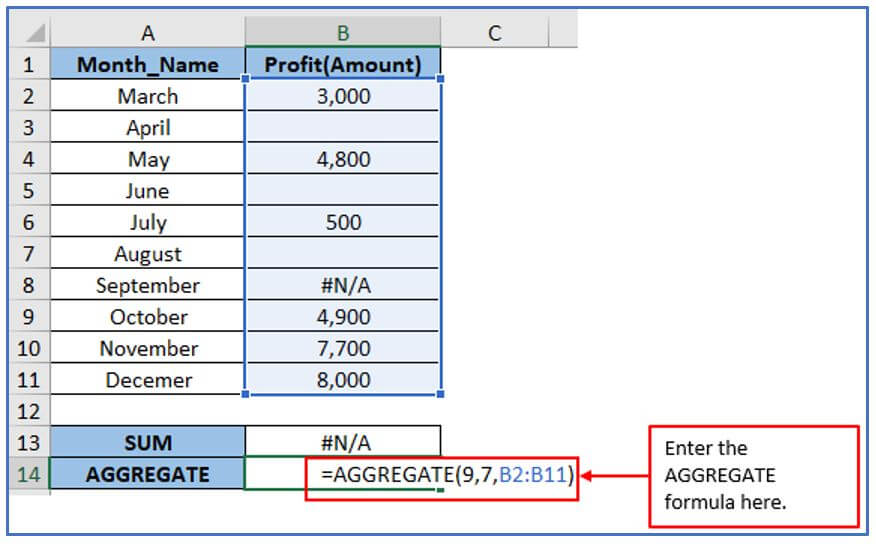Select row 14 header
This screenshot has width=876, height=544.
pyautogui.click(x=29, y=474)
